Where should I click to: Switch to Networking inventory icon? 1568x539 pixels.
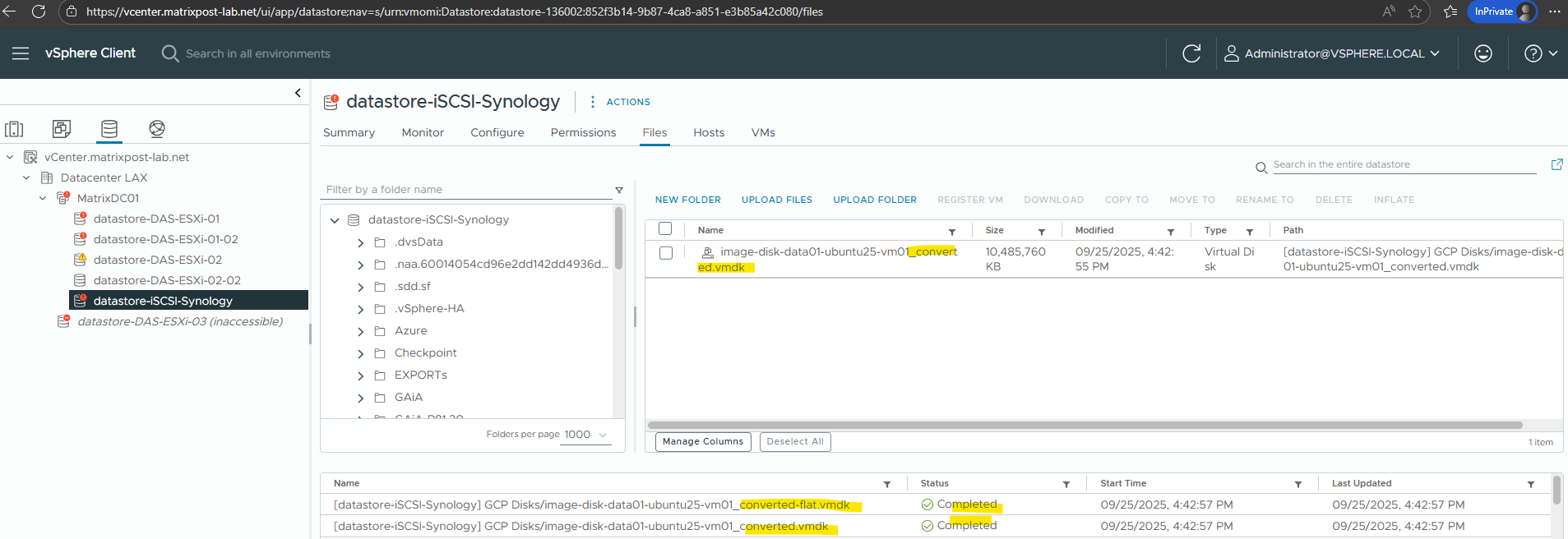(x=157, y=129)
